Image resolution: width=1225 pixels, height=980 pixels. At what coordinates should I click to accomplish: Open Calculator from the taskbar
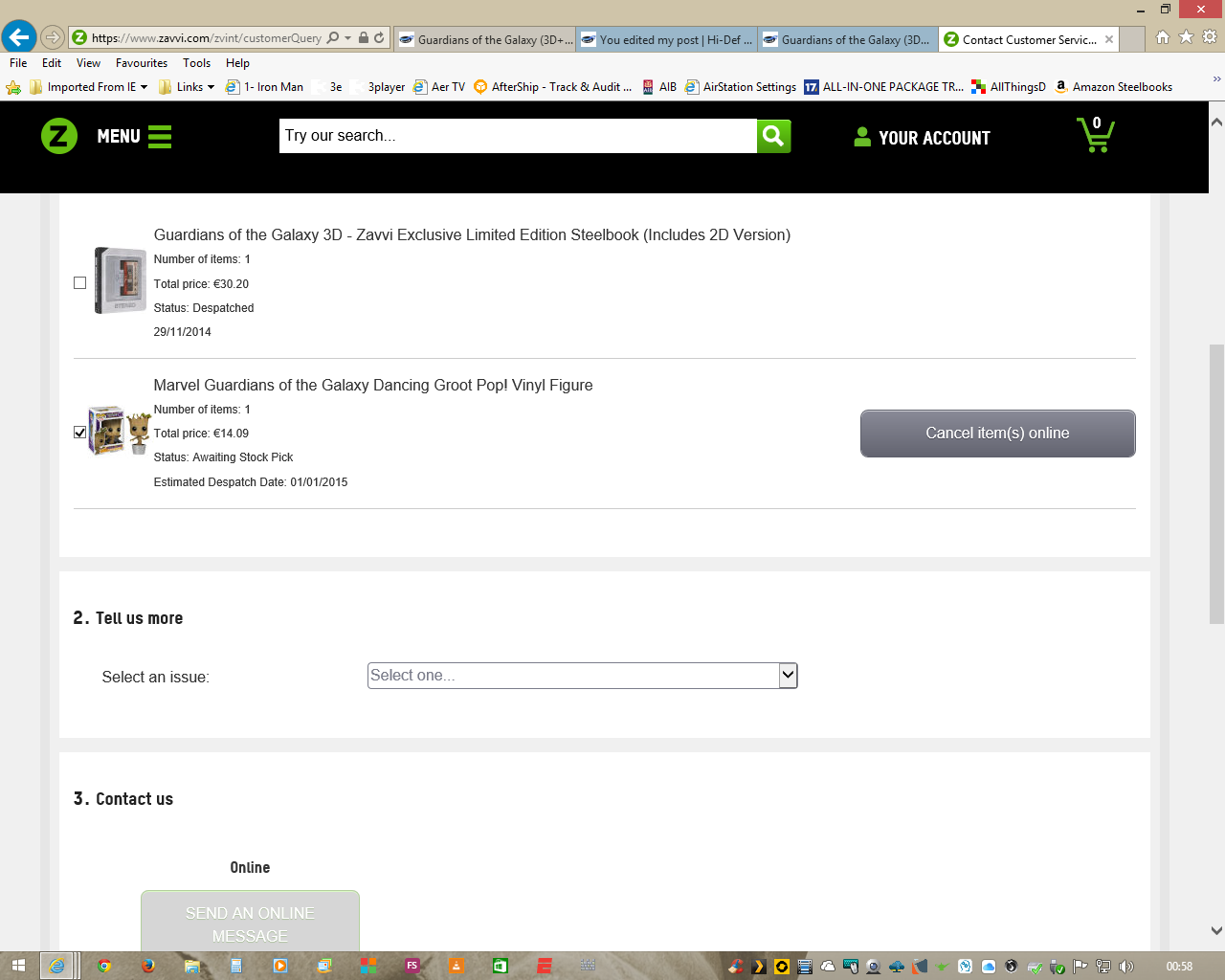click(236, 966)
